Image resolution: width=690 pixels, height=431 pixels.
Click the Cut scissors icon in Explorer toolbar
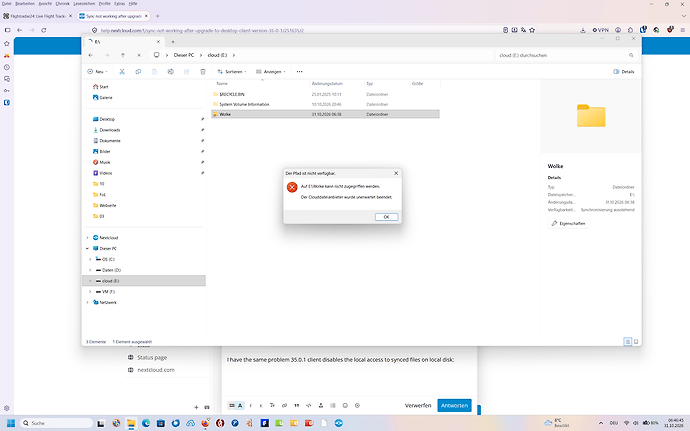click(x=122, y=71)
